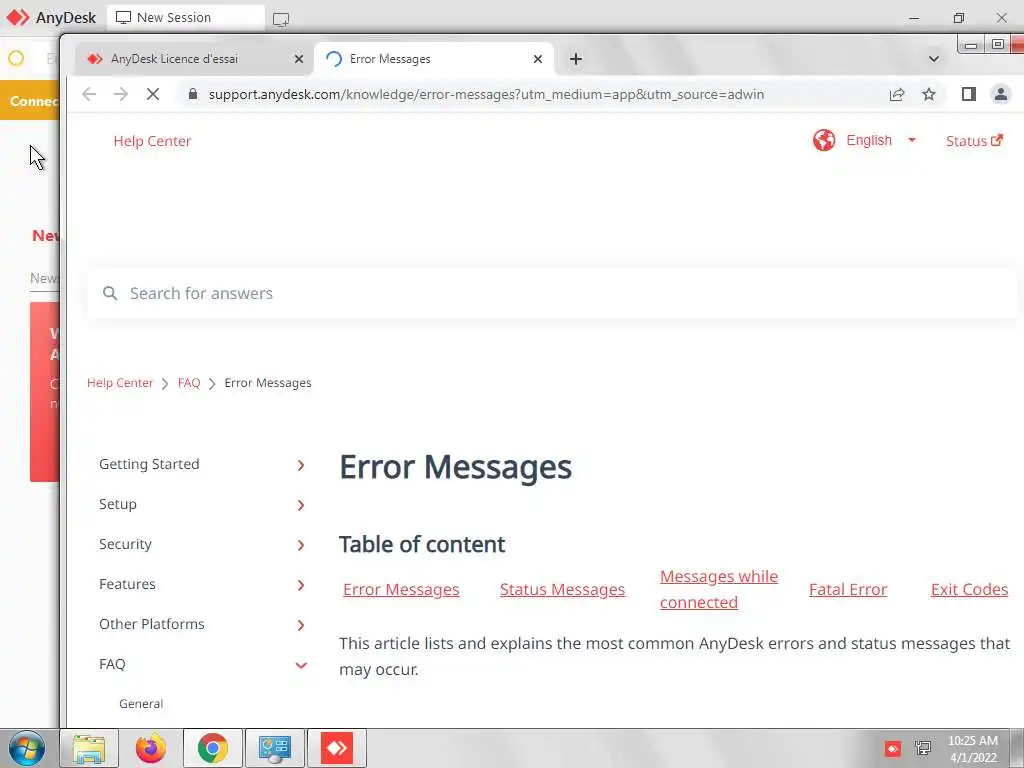Click the Help Center header link
This screenshot has width=1024, height=768.
tap(152, 141)
